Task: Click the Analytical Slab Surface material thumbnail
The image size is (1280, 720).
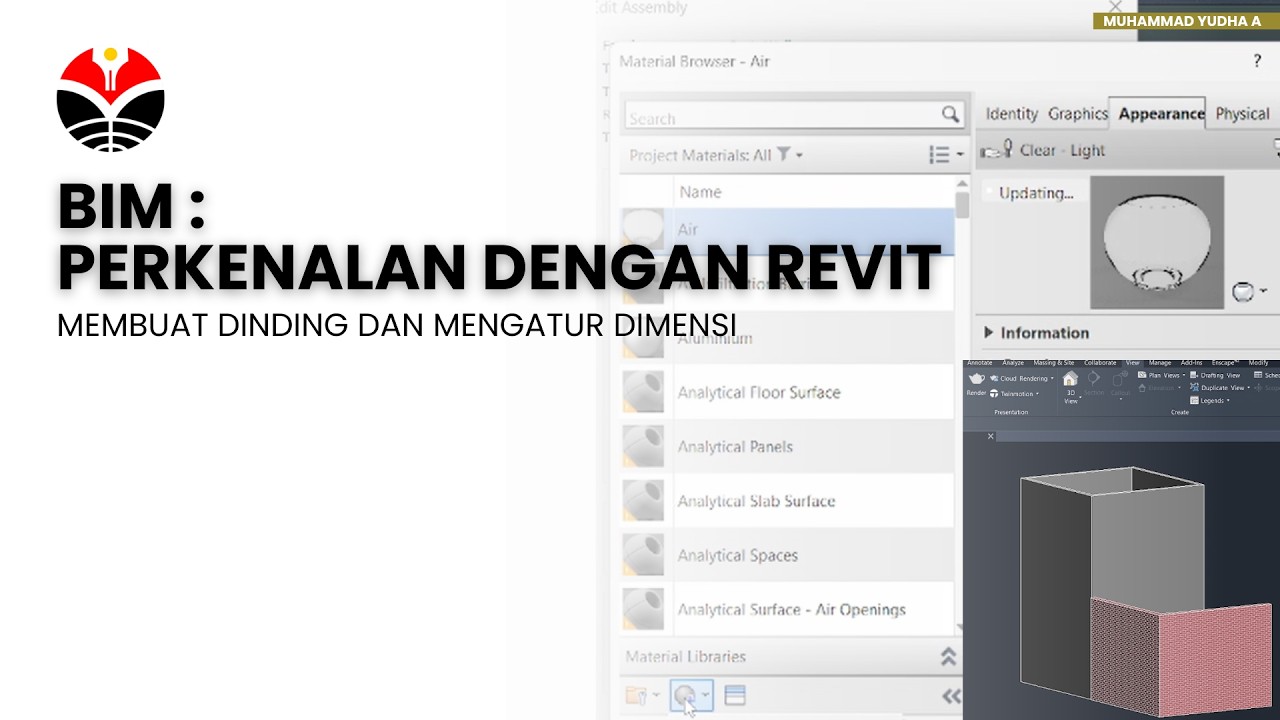Action: (643, 500)
